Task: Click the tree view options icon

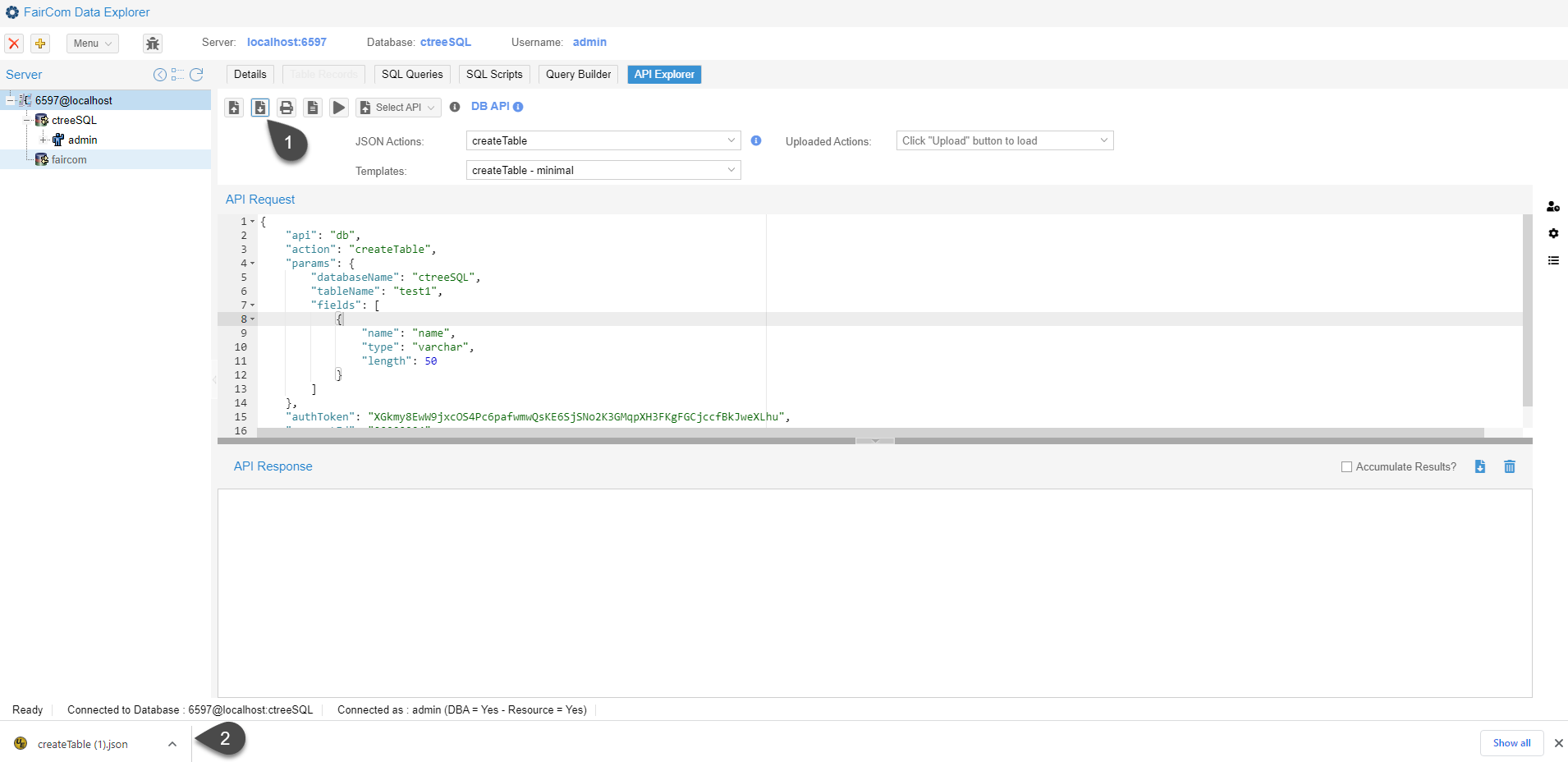Action: click(x=177, y=75)
